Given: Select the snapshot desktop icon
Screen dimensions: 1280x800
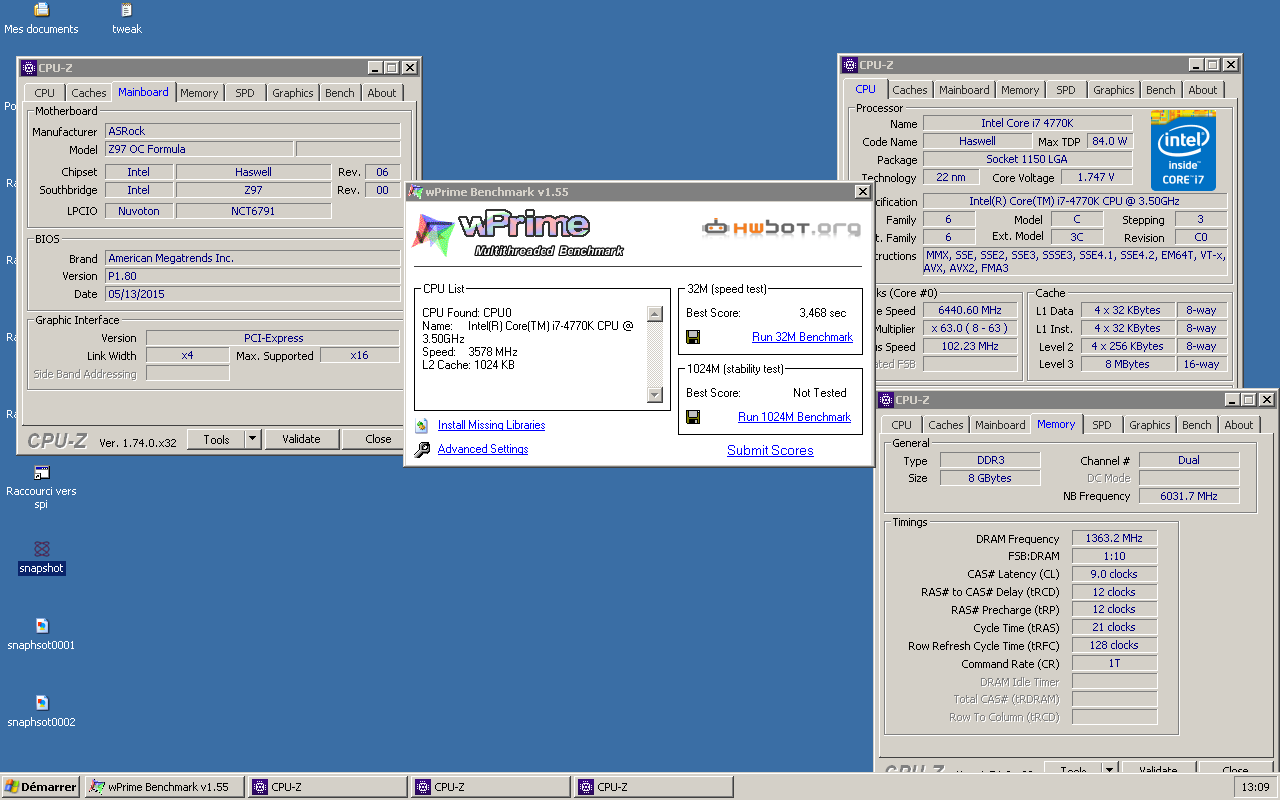Looking at the screenshot, I should (41, 549).
